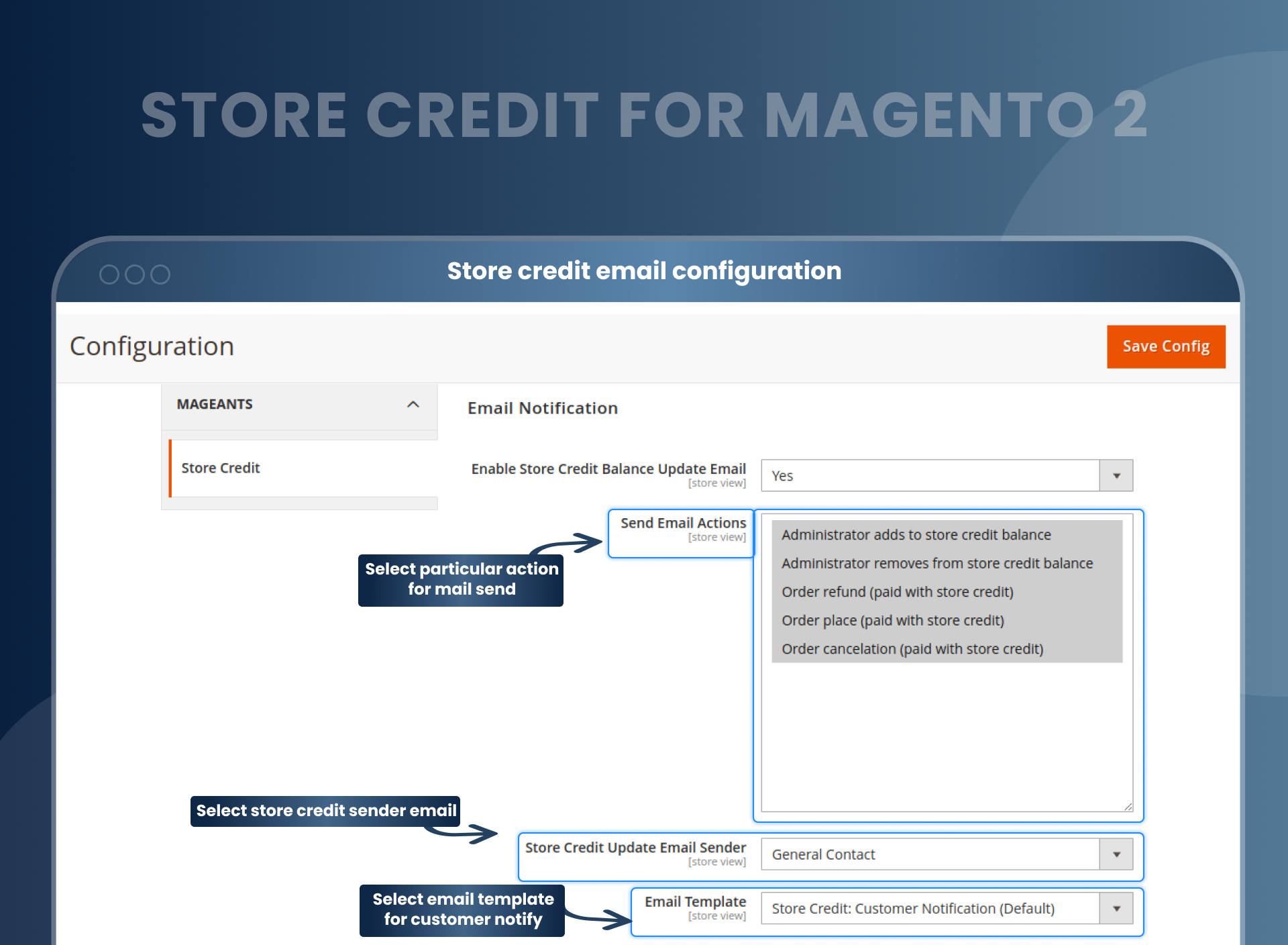Click the Enable Store Credit Balance Update Email label
This screenshot has width=1288, height=945.
608,468
